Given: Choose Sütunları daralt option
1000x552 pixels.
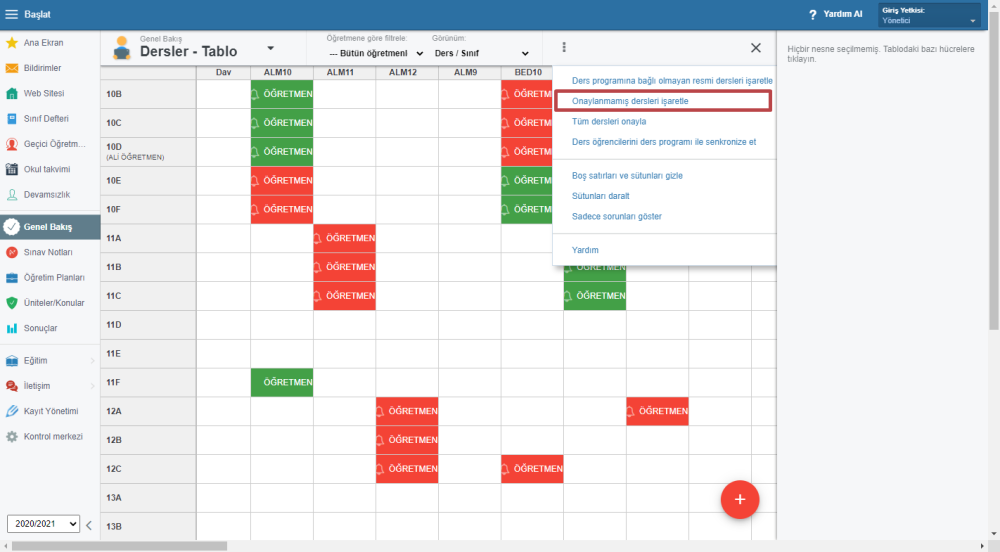Looking at the screenshot, I should click(601, 196).
